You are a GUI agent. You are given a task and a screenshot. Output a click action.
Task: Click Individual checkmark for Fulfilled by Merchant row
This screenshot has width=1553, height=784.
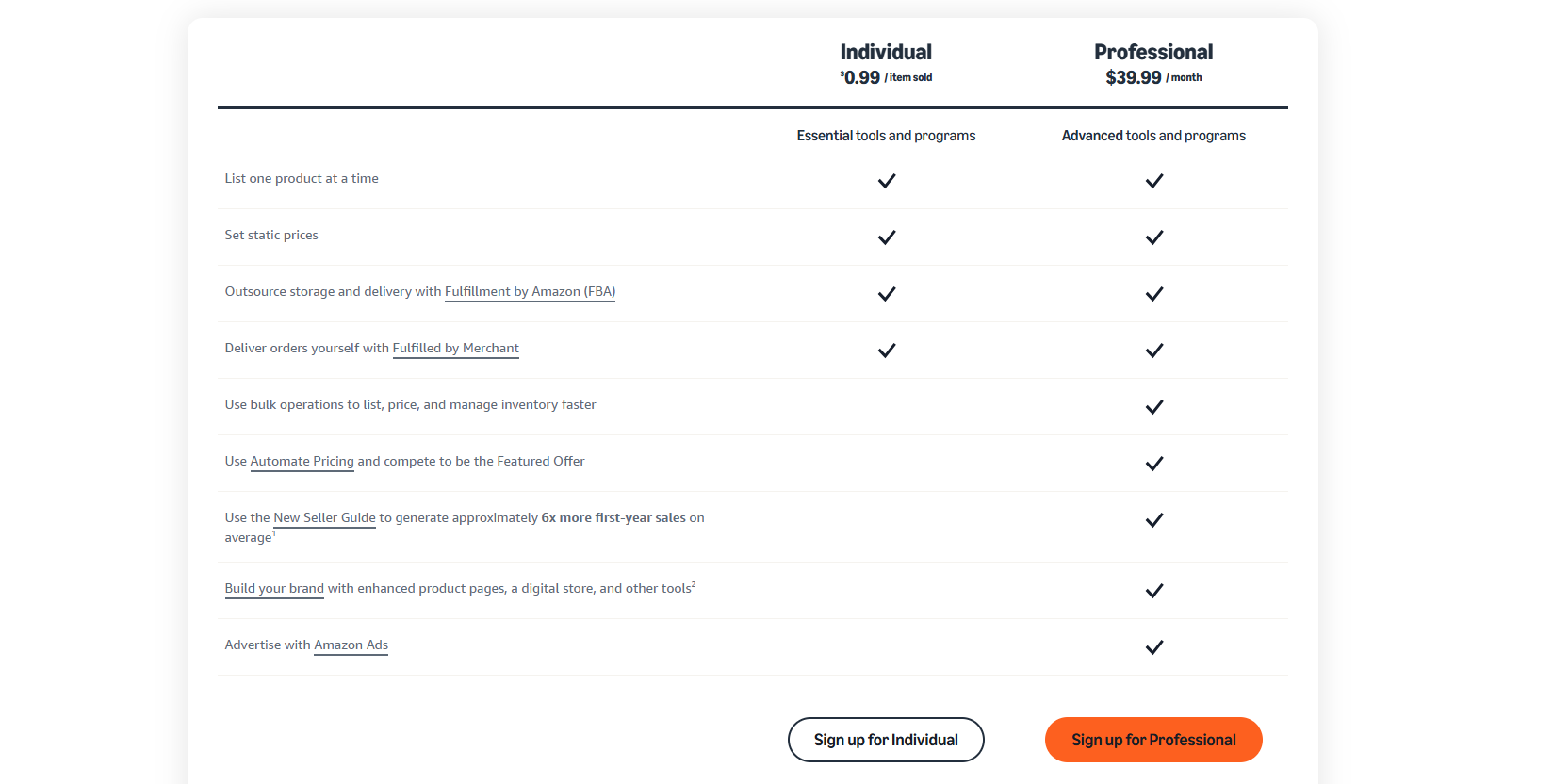tap(886, 351)
